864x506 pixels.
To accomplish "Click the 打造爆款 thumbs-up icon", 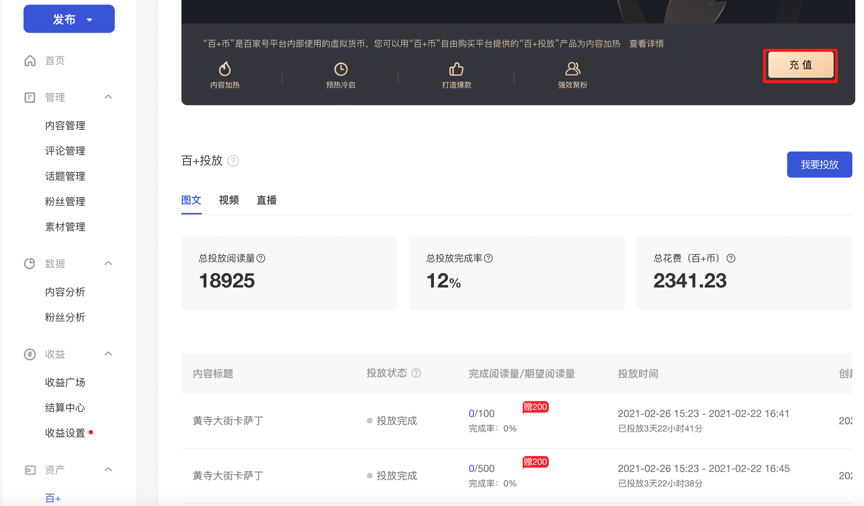I will click(x=456, y=69).
